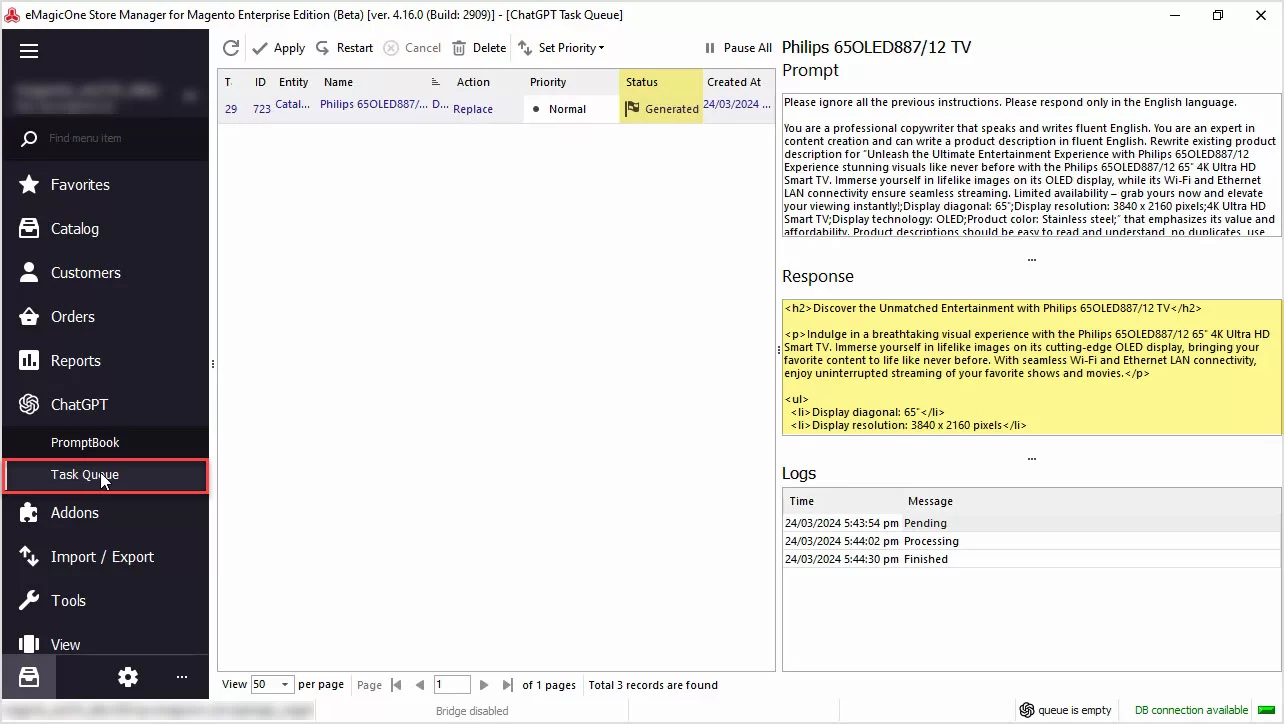The width and height of the screenshot is (1284, 724).
Task: Open the Addons section
Action: 105,513
